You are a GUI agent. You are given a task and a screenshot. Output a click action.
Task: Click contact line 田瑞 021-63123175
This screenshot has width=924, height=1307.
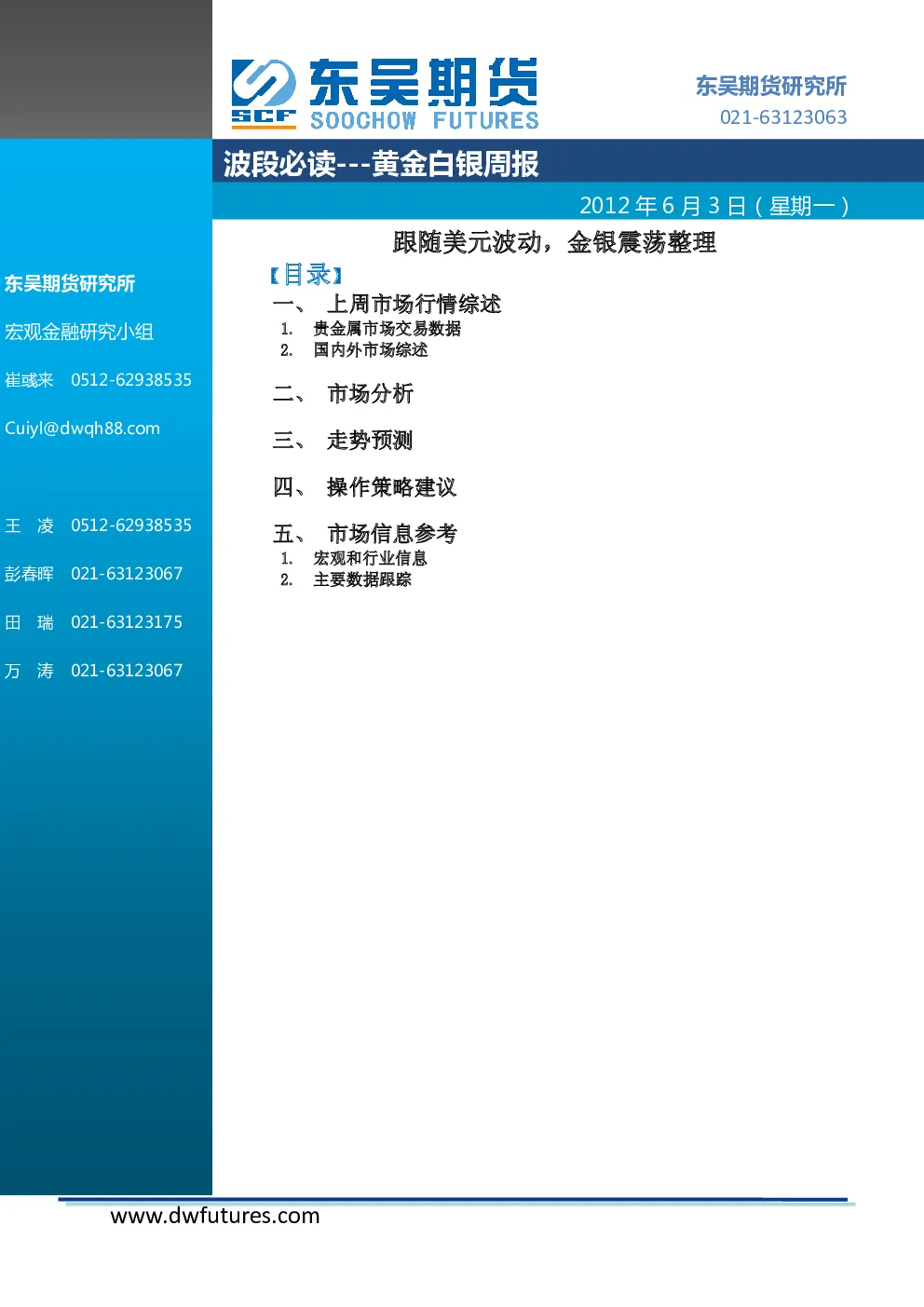(x=93, y=622)
